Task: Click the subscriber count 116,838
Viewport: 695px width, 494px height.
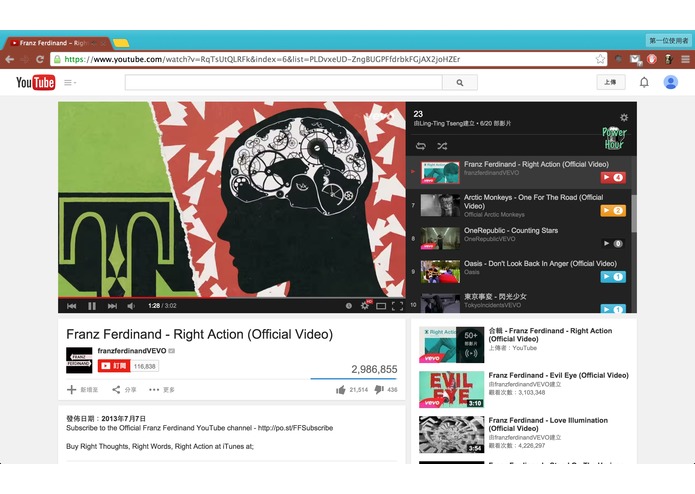Action: pos(144,366)
